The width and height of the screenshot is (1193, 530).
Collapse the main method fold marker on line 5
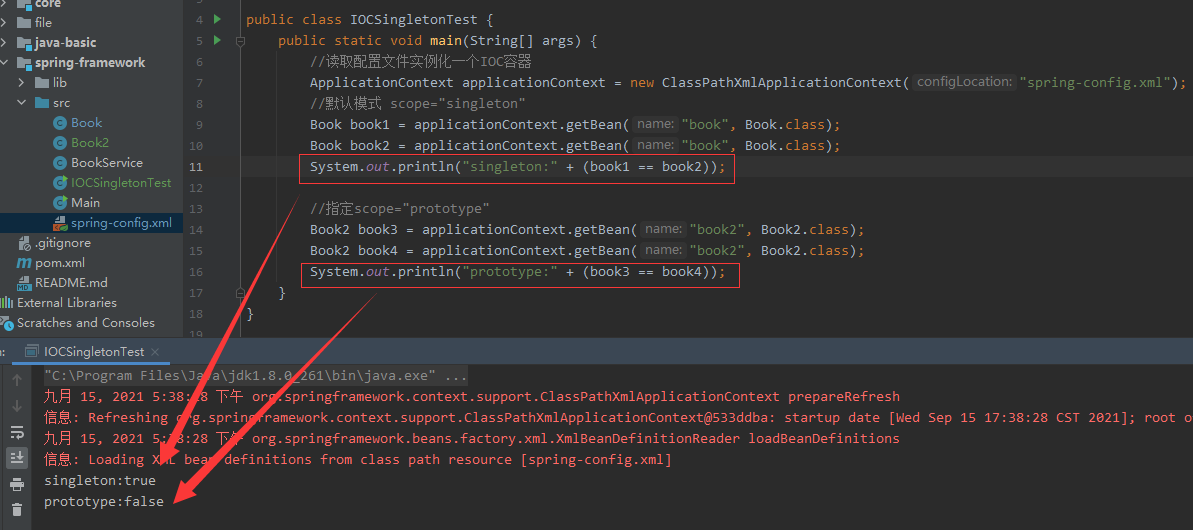click(240, 41)
